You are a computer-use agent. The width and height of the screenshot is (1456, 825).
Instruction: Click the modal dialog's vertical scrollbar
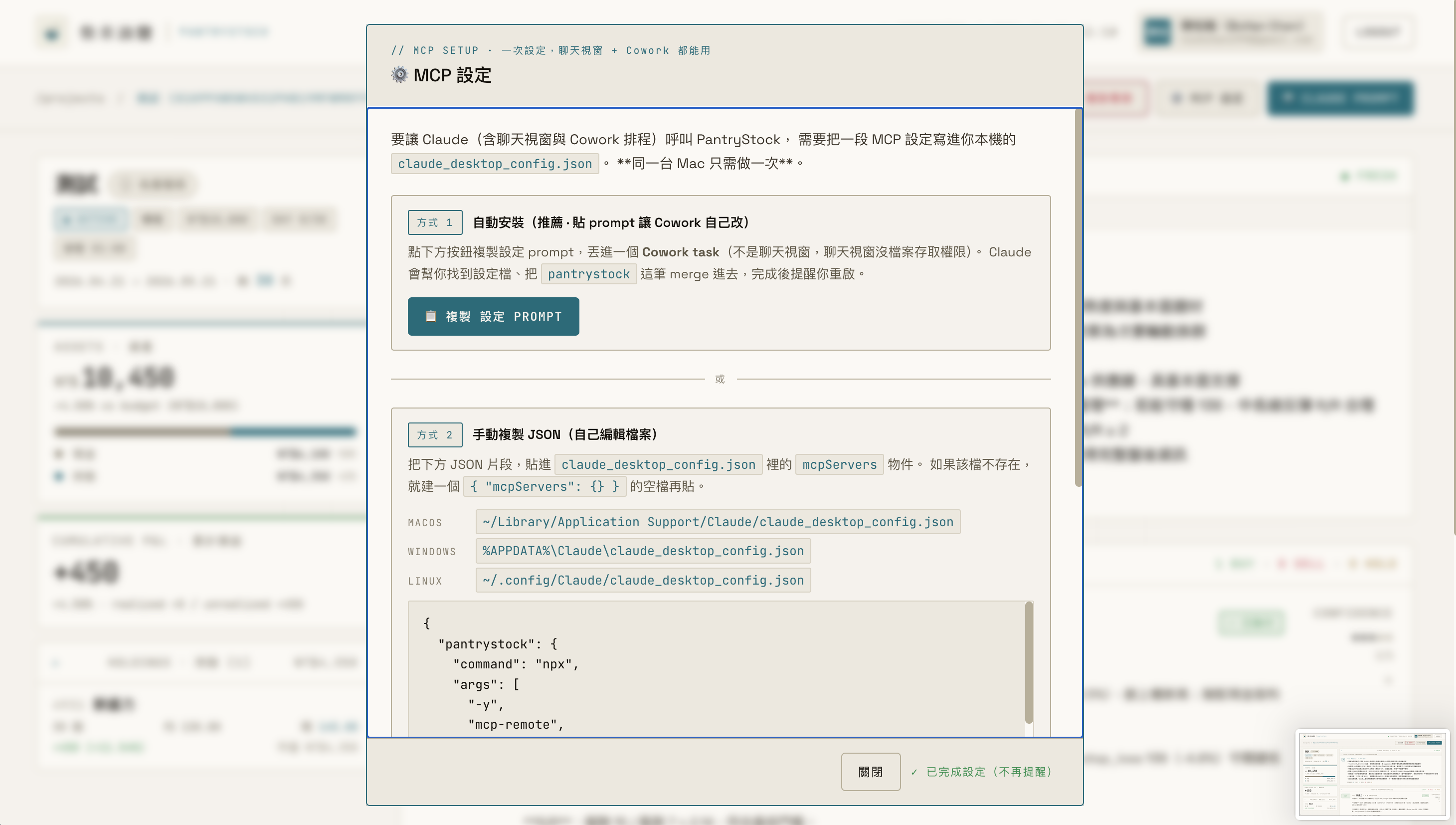(x=1078, y=297)
